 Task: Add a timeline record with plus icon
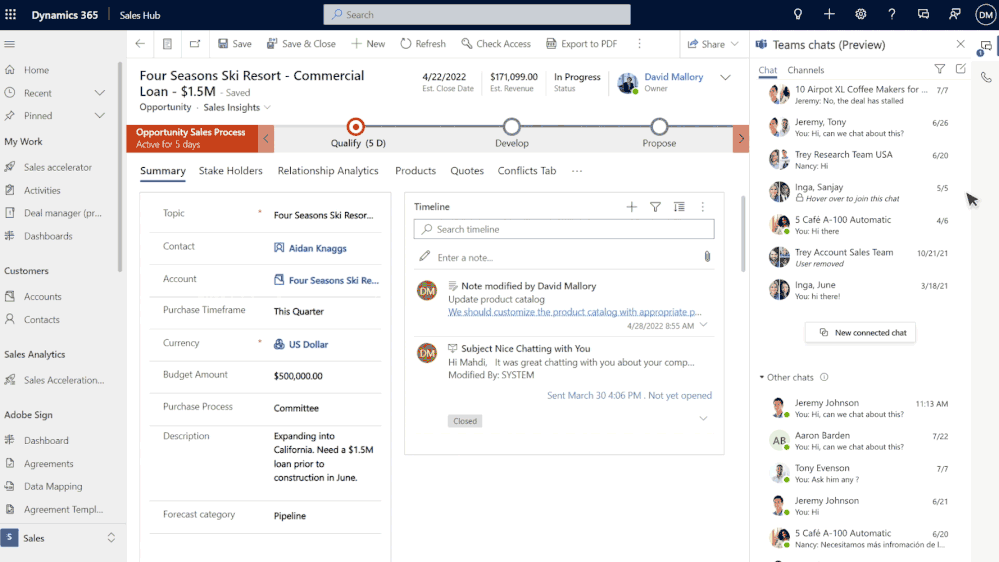631,206
